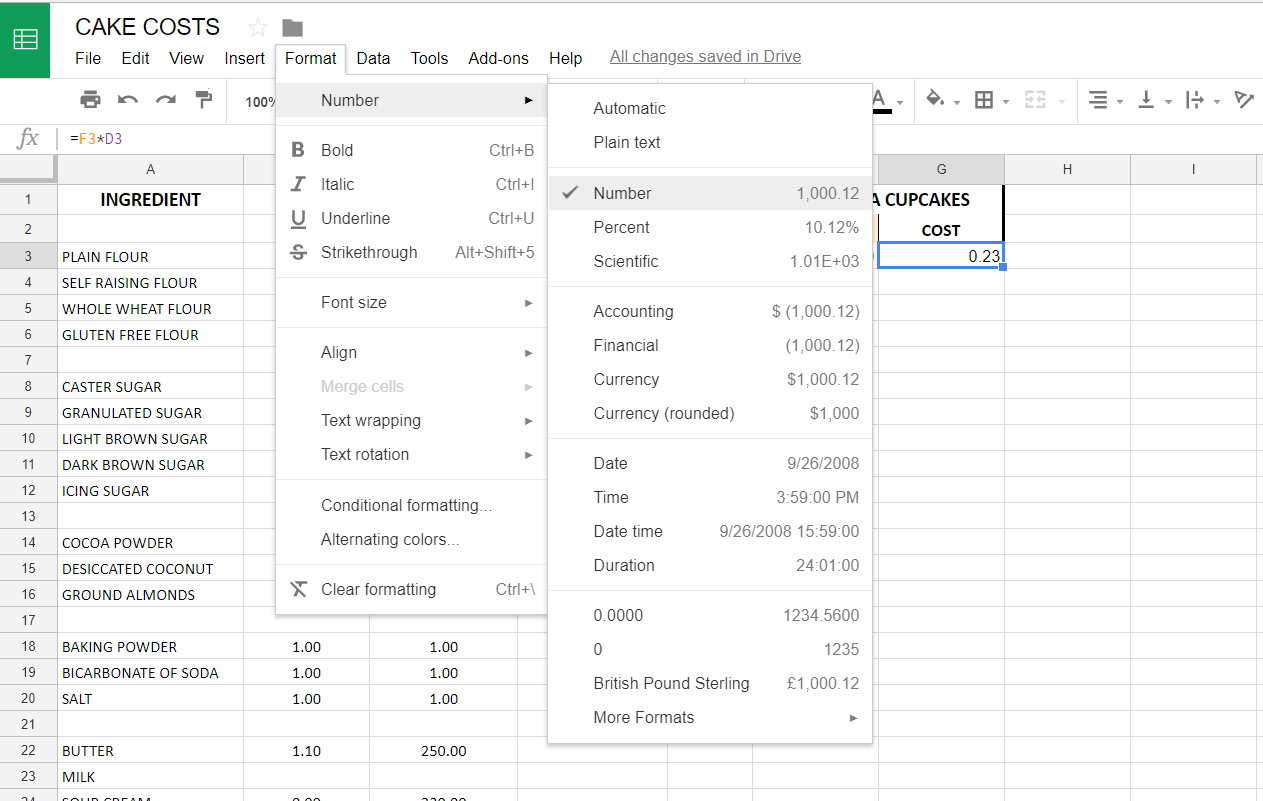Click the CAKE COSTS title

pyautogui.click(x=148, y=27)
